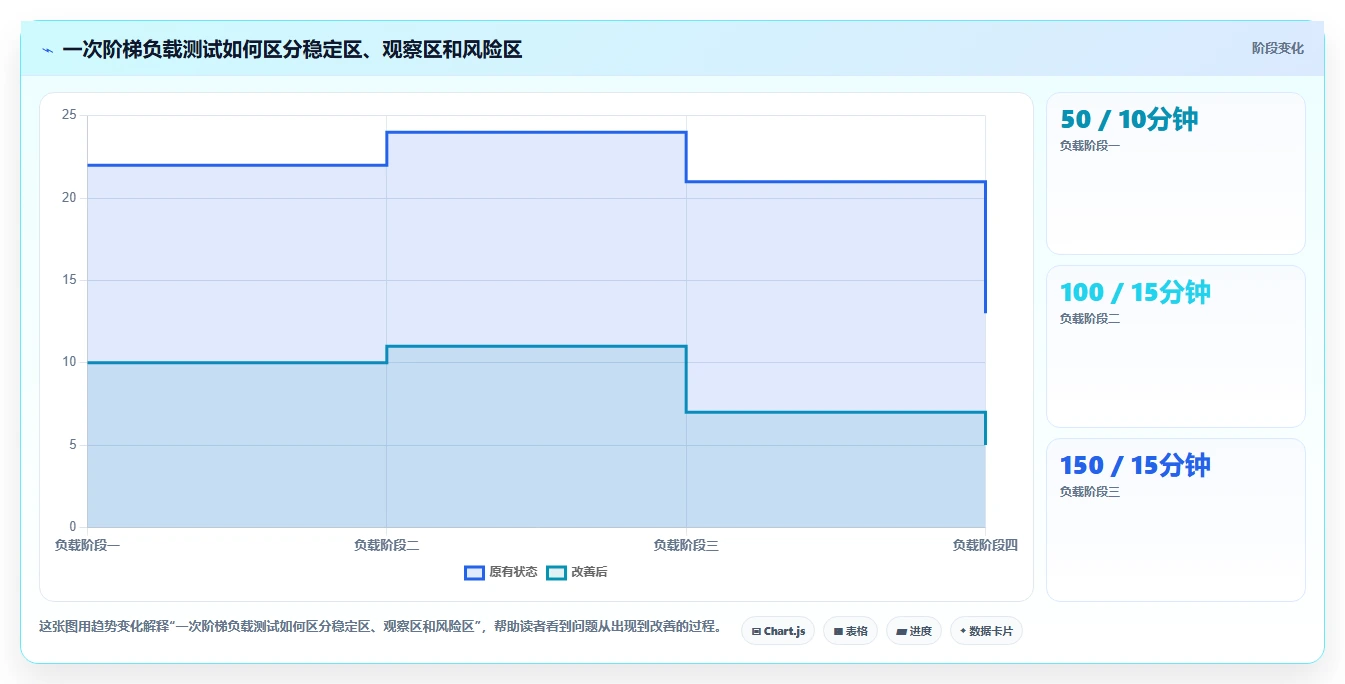1345x684 pixels.
Task: Click the 阶段变化 label in header
Action: click(x=1277, y=48)
